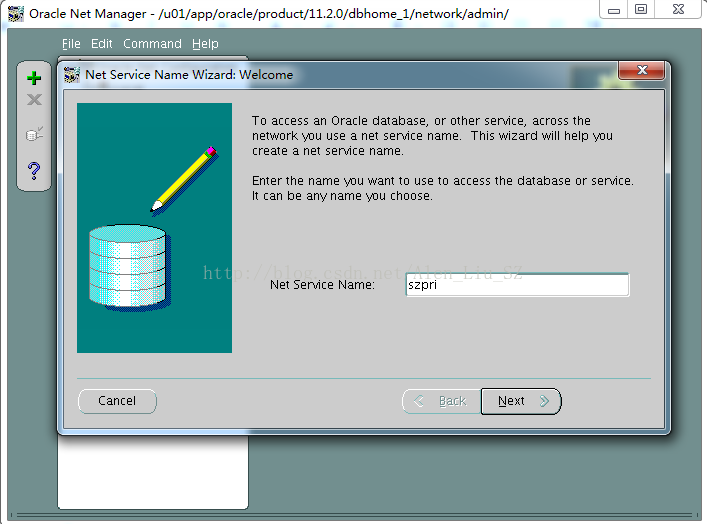
Task: Close the Oracle Net Manager main window
Action: pyautogui.click(x=678, y=9)
